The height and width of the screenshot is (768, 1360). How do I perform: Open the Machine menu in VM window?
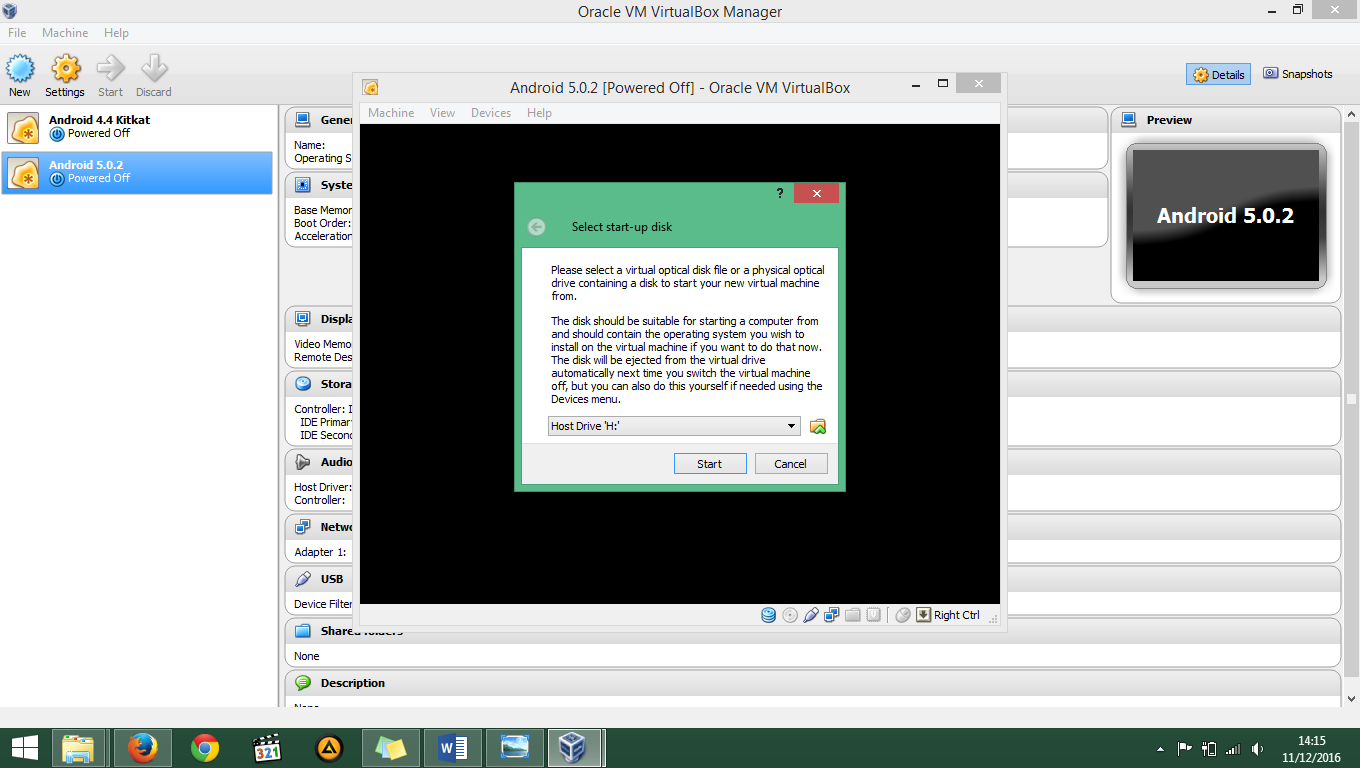[391, 113]
